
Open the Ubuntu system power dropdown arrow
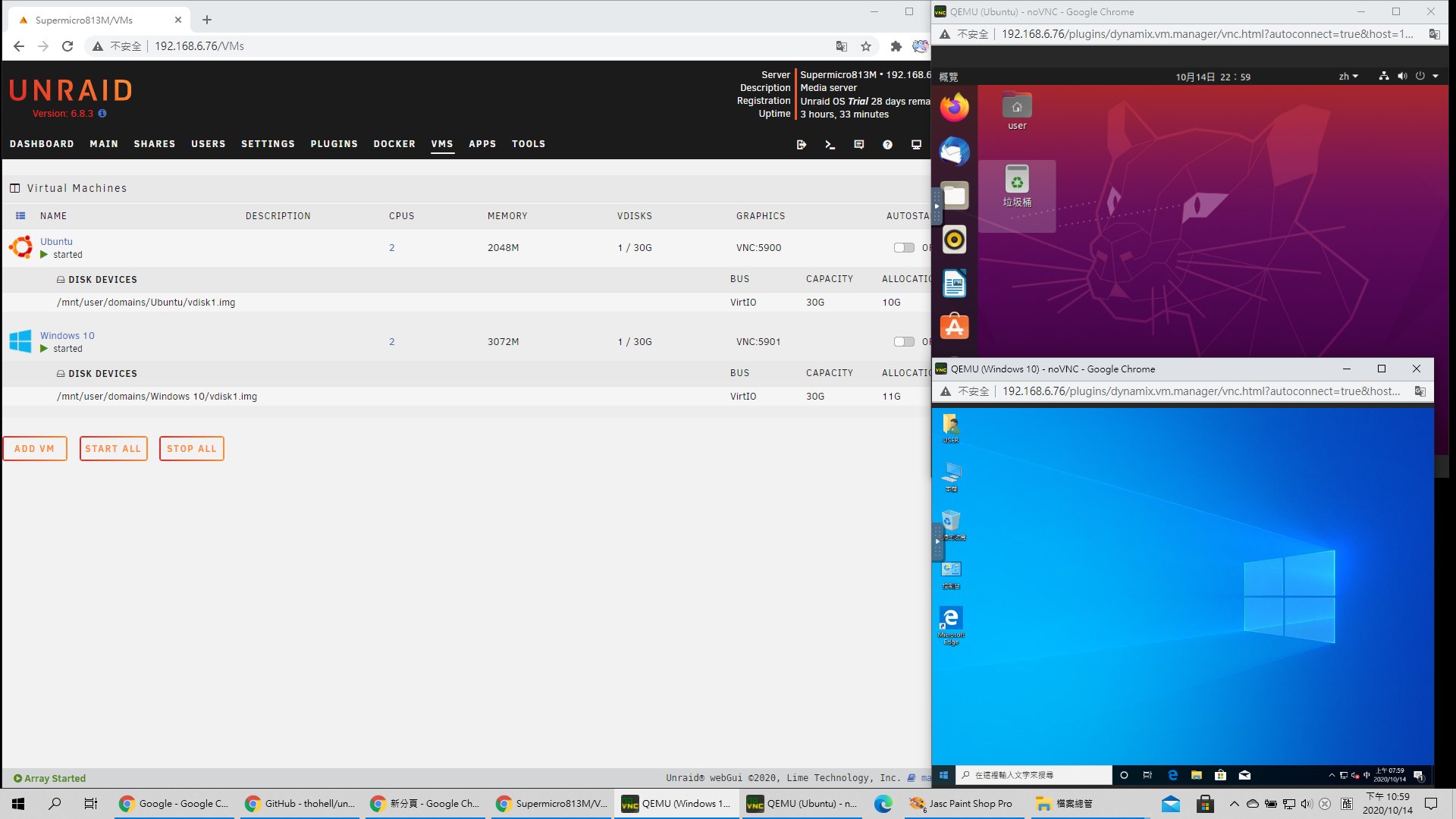coord(1436,77)
